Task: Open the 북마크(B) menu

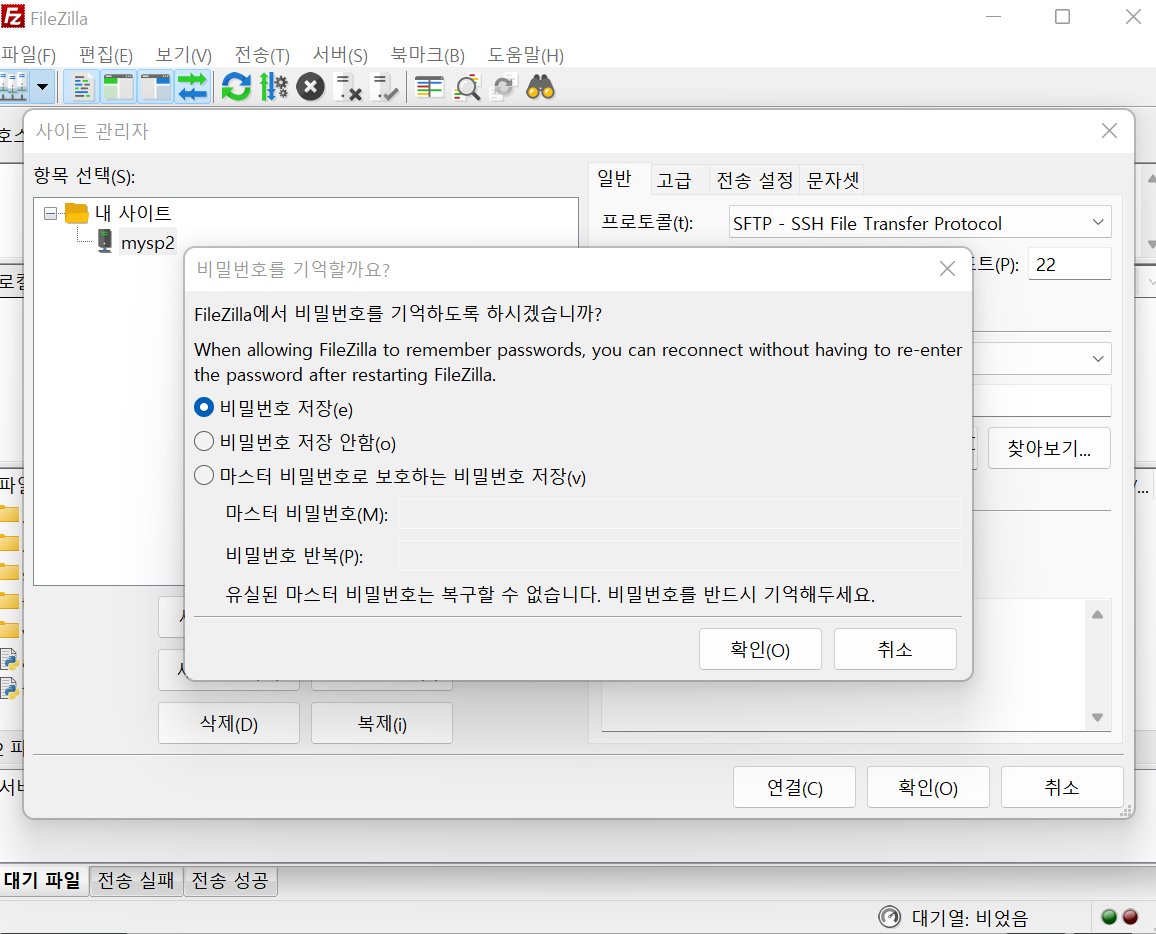Action: tap(428, 55)
